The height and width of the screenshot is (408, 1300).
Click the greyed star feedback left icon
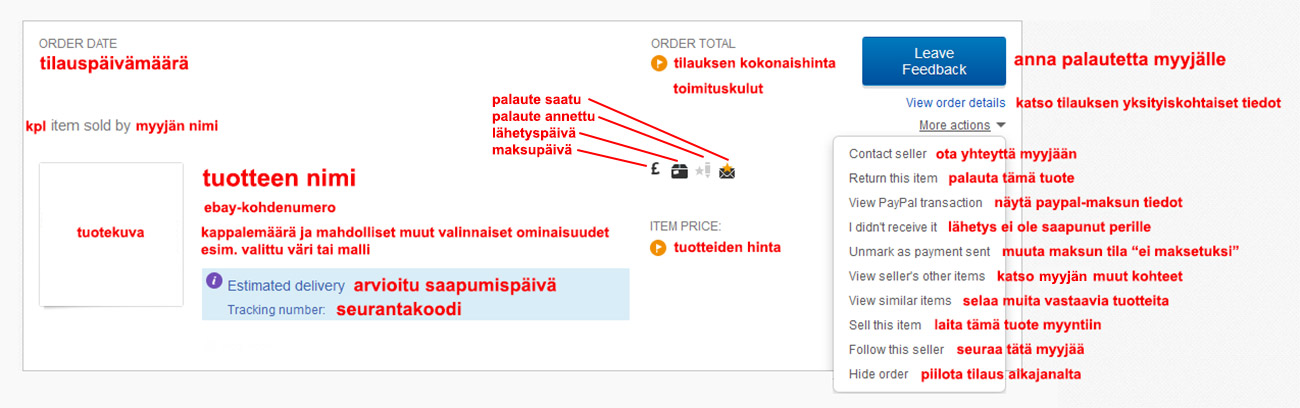[703, 171]
